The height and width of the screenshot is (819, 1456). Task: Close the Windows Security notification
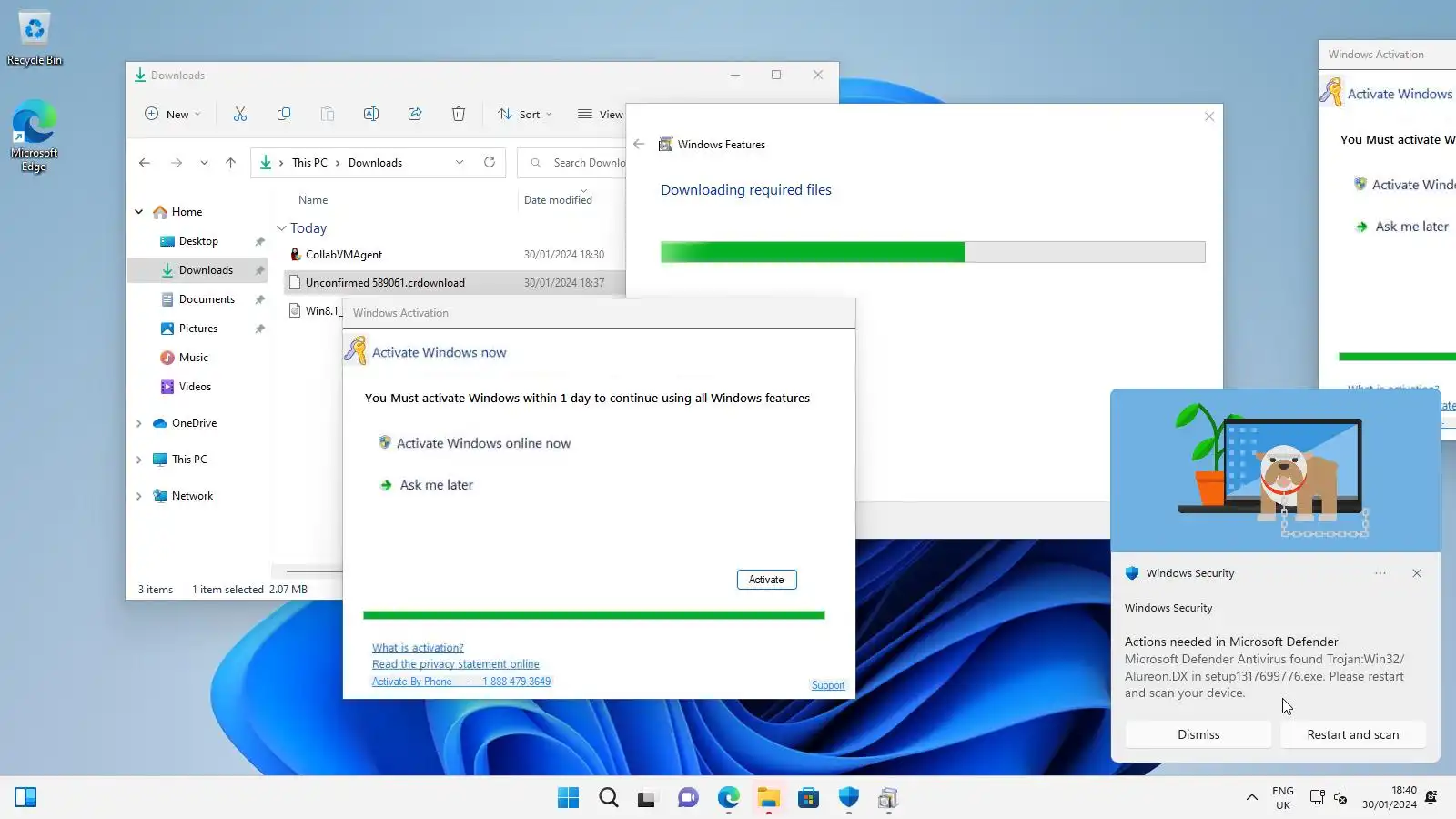[1417, 573]
